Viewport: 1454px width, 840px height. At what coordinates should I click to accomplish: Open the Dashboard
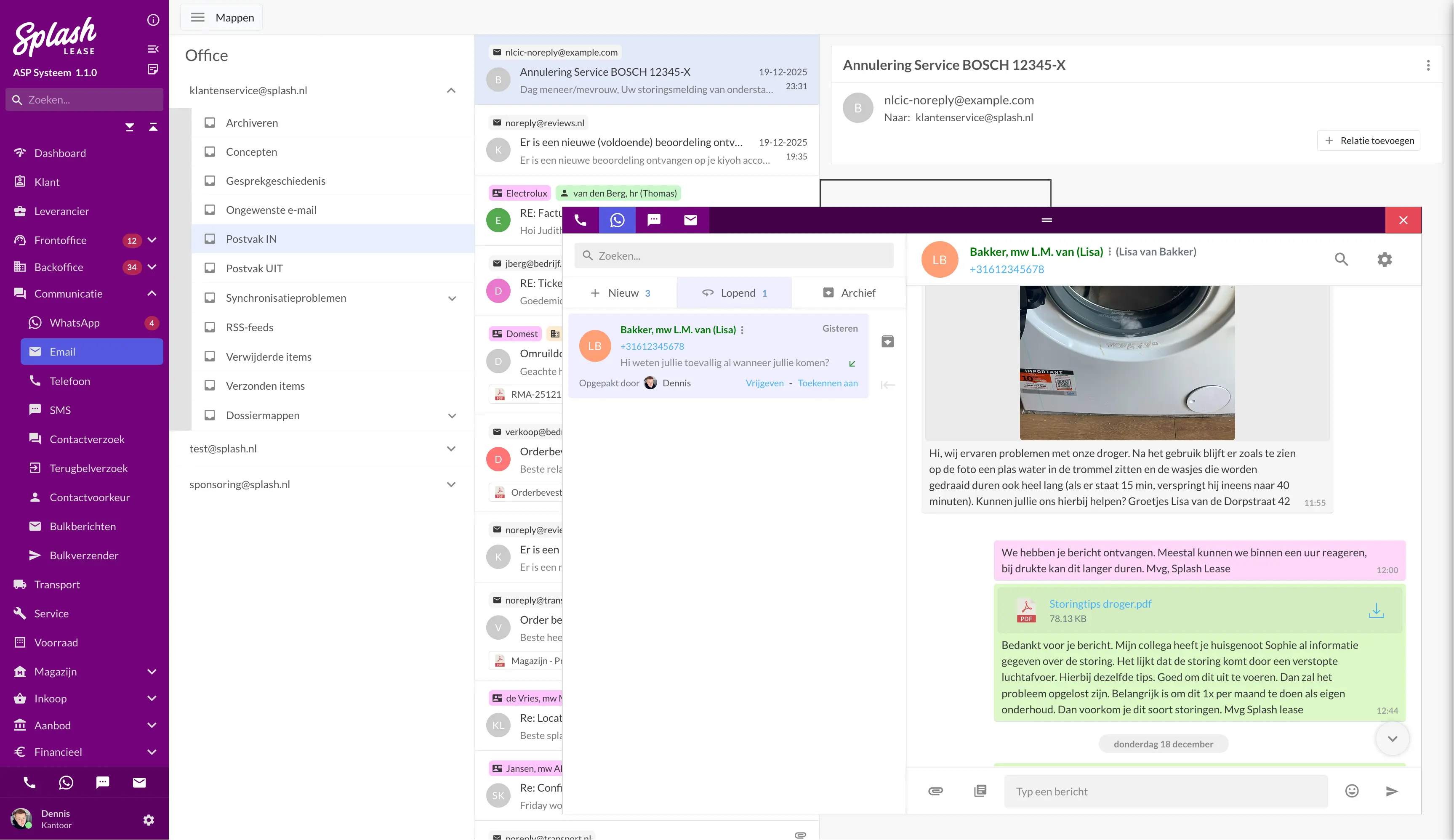point(61,153)
